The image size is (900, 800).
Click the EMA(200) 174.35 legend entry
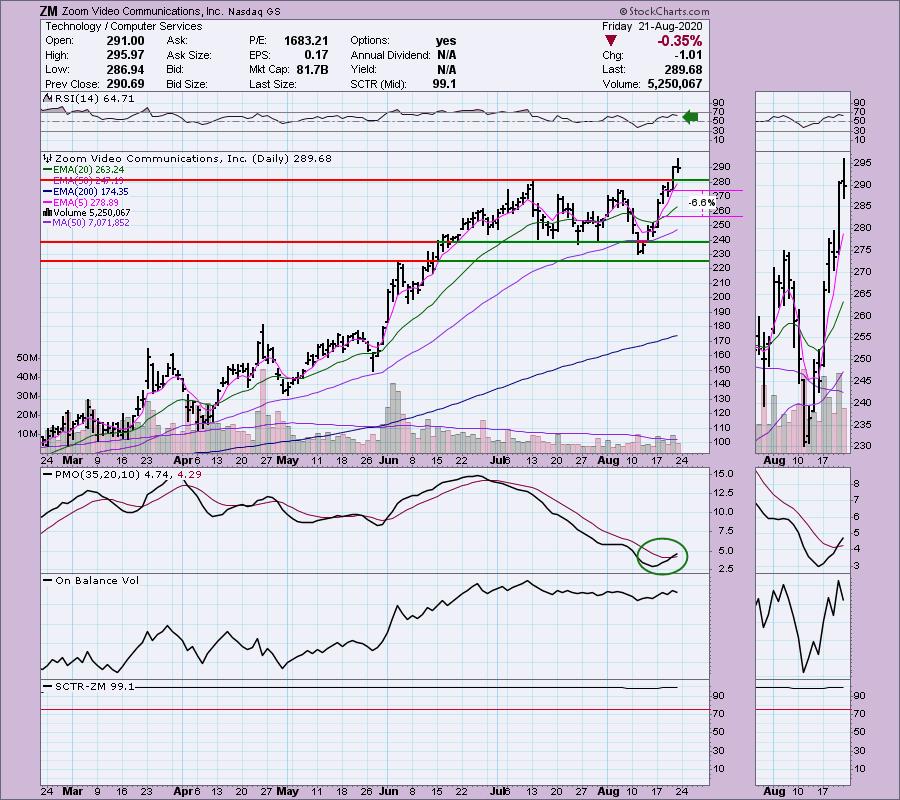(x=91, y=192)
